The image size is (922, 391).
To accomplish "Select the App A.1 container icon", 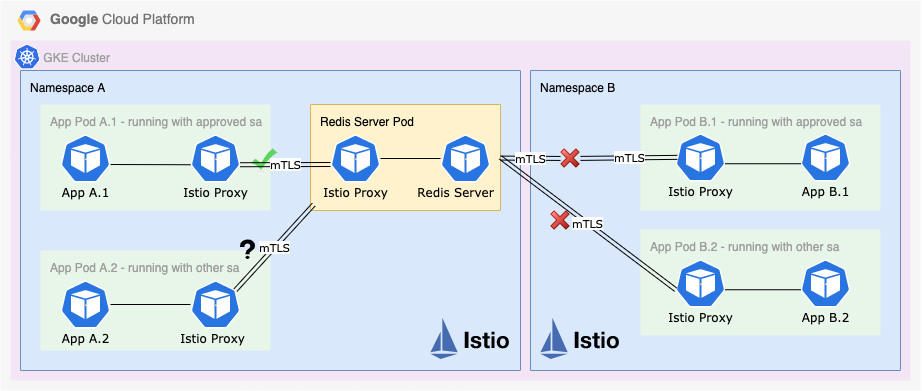I will 85,159.
